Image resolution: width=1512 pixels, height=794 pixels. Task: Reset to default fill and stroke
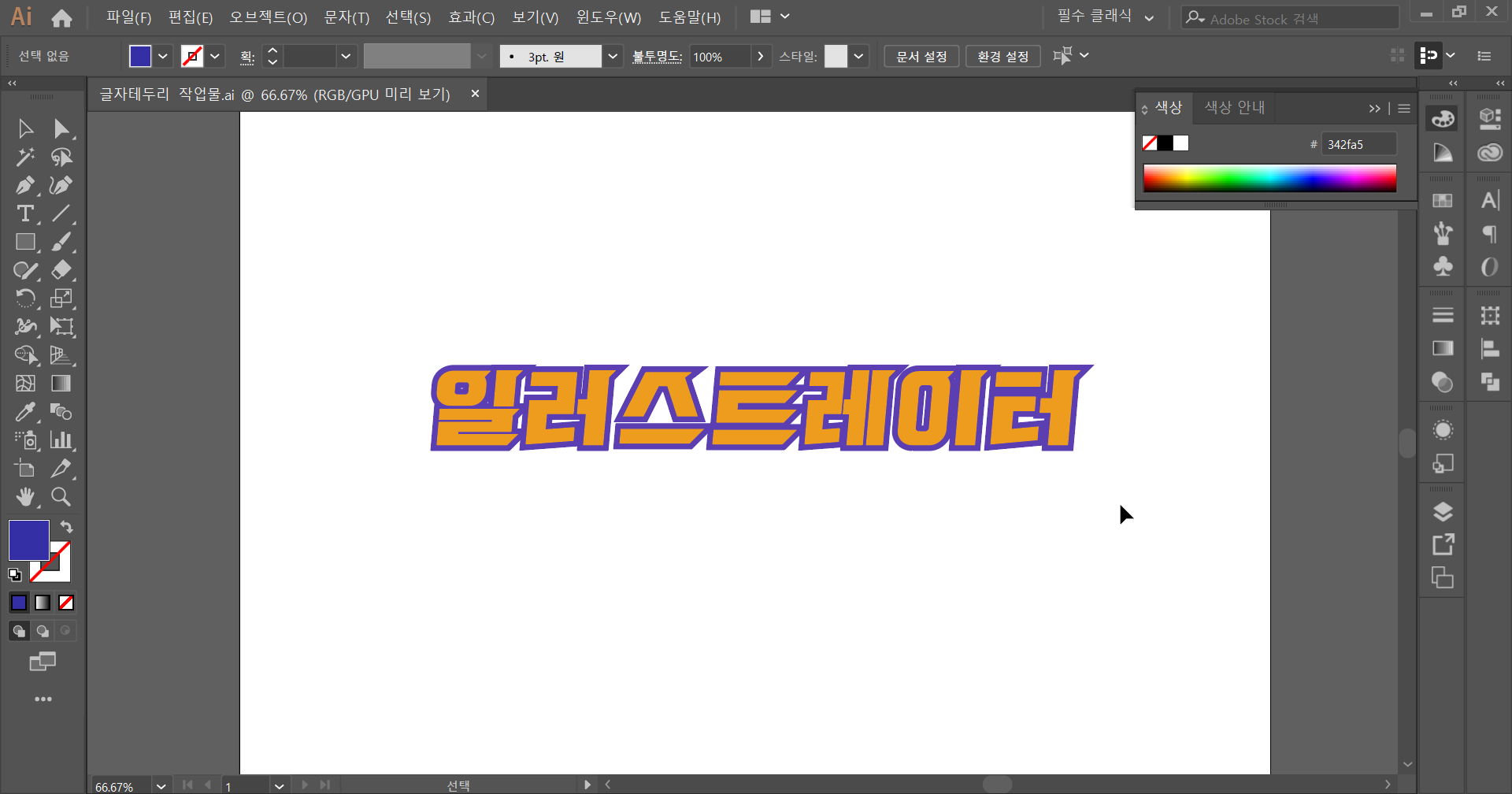[14, 575]
